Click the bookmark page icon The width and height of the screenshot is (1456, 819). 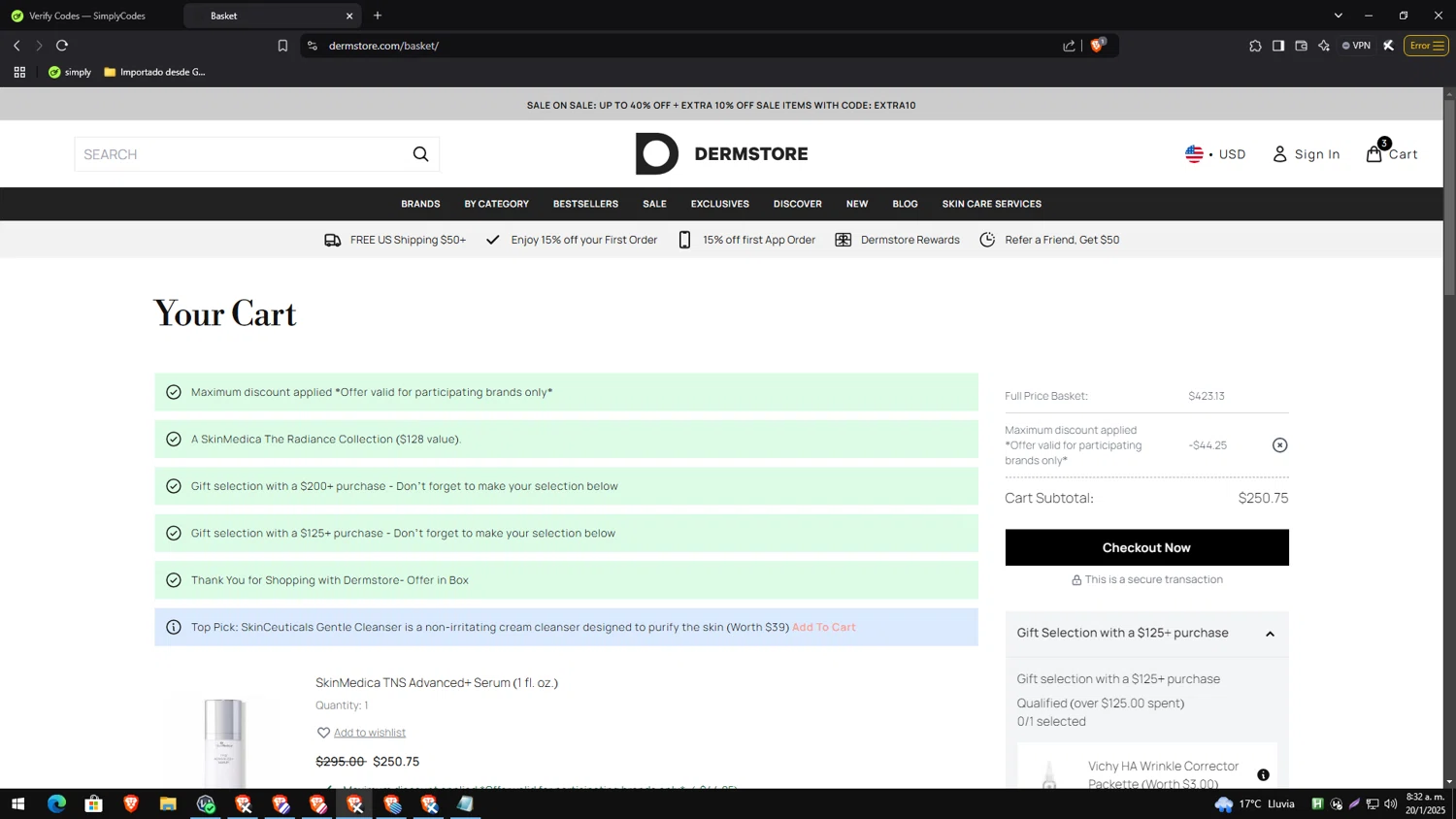click(282, 46)
